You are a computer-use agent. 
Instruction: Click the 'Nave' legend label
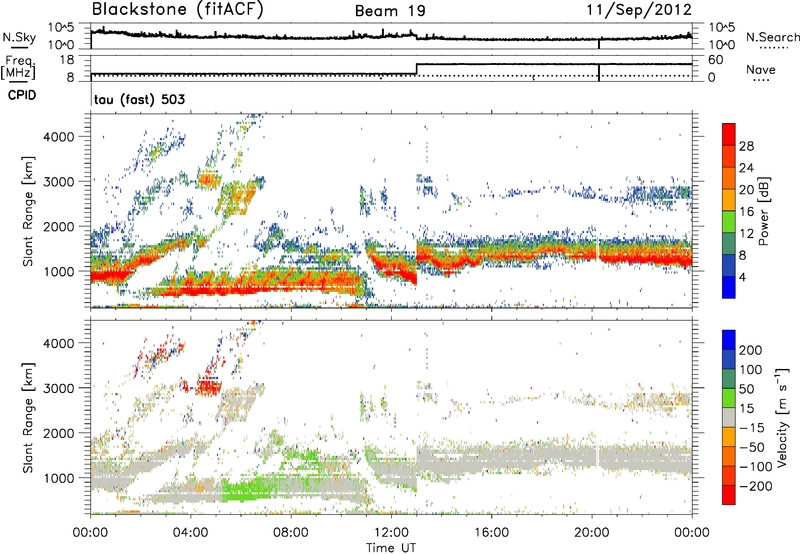[761, 69]
